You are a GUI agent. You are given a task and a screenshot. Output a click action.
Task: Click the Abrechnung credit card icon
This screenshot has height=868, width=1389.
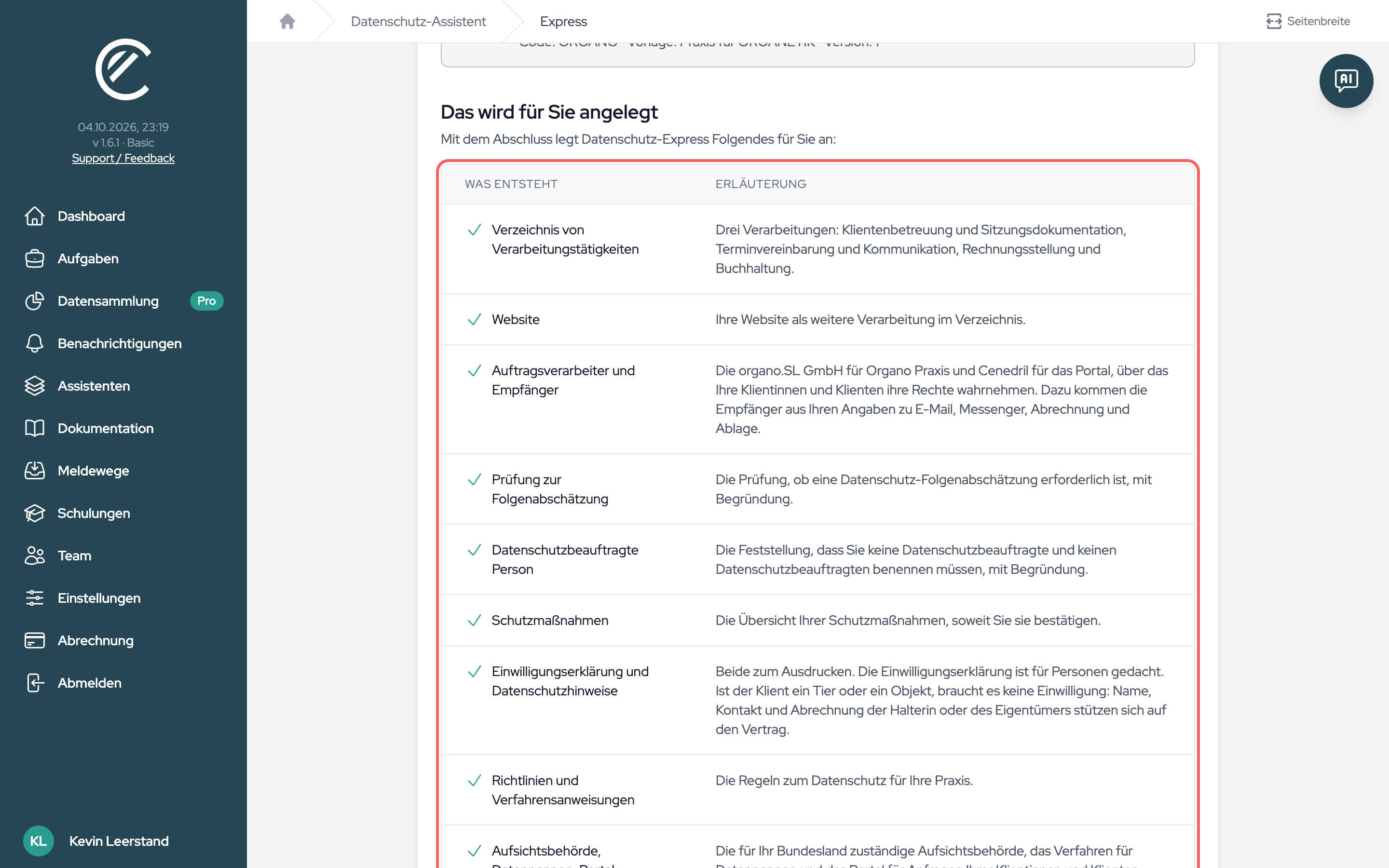(x=34, y=641)
